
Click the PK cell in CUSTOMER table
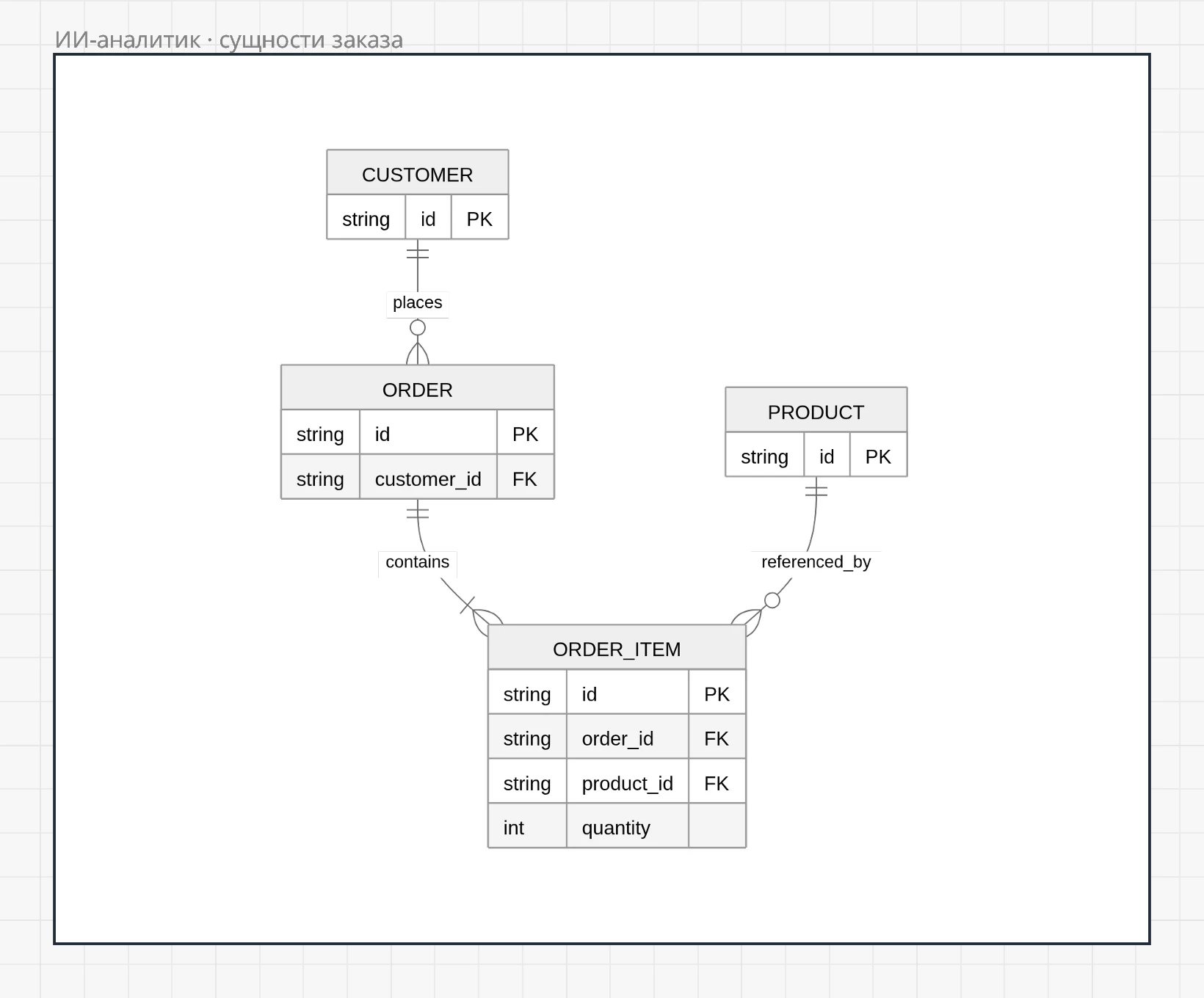click(x=479, y=217)
